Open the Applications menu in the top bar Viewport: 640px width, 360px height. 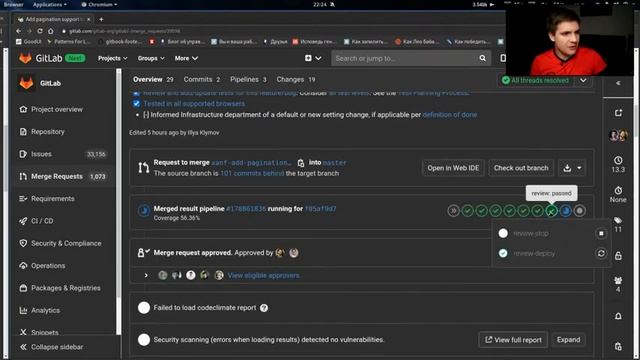point(49,4)
